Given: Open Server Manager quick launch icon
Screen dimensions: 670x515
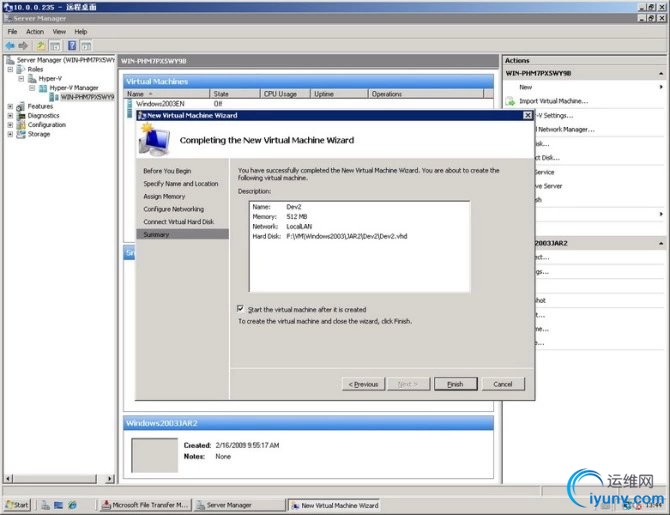Looking at the screenshot, I should pos(45,505).
